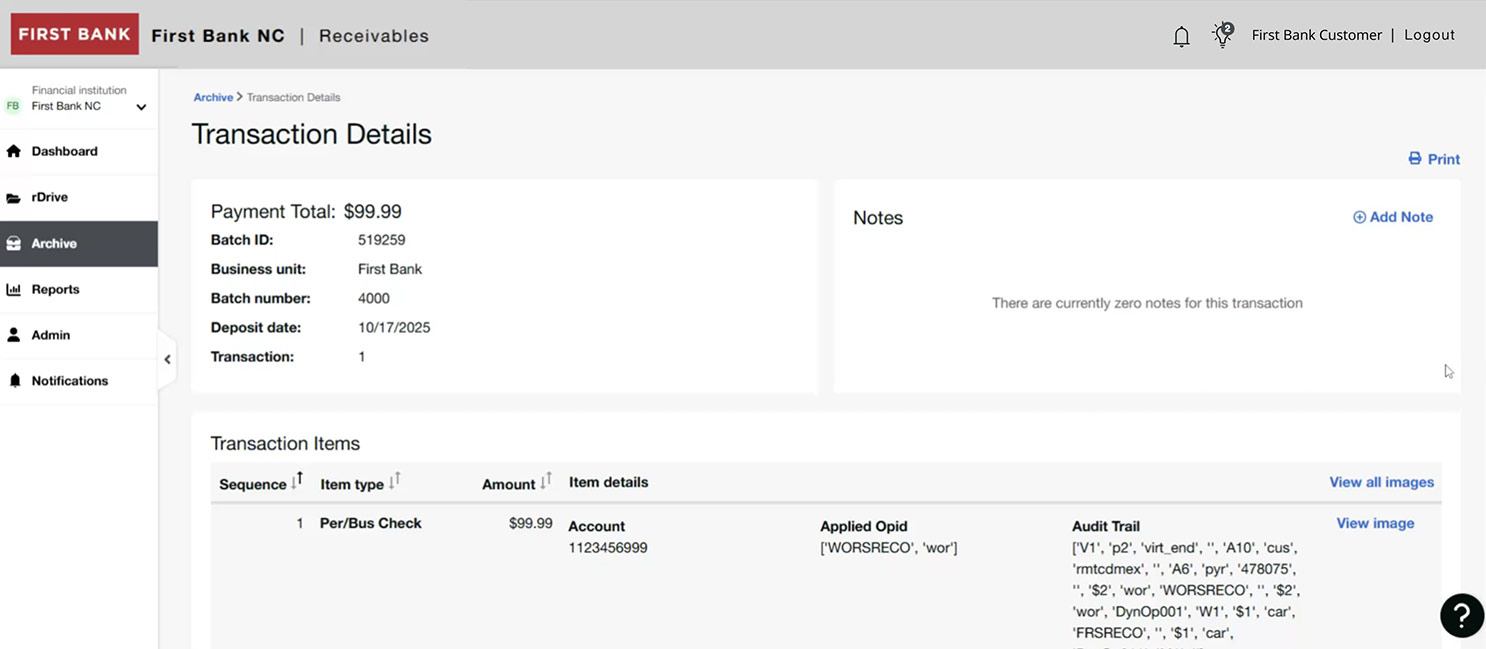1486x649 pixels.
Task: Open the Admin section
Action: tap(50, 336)
